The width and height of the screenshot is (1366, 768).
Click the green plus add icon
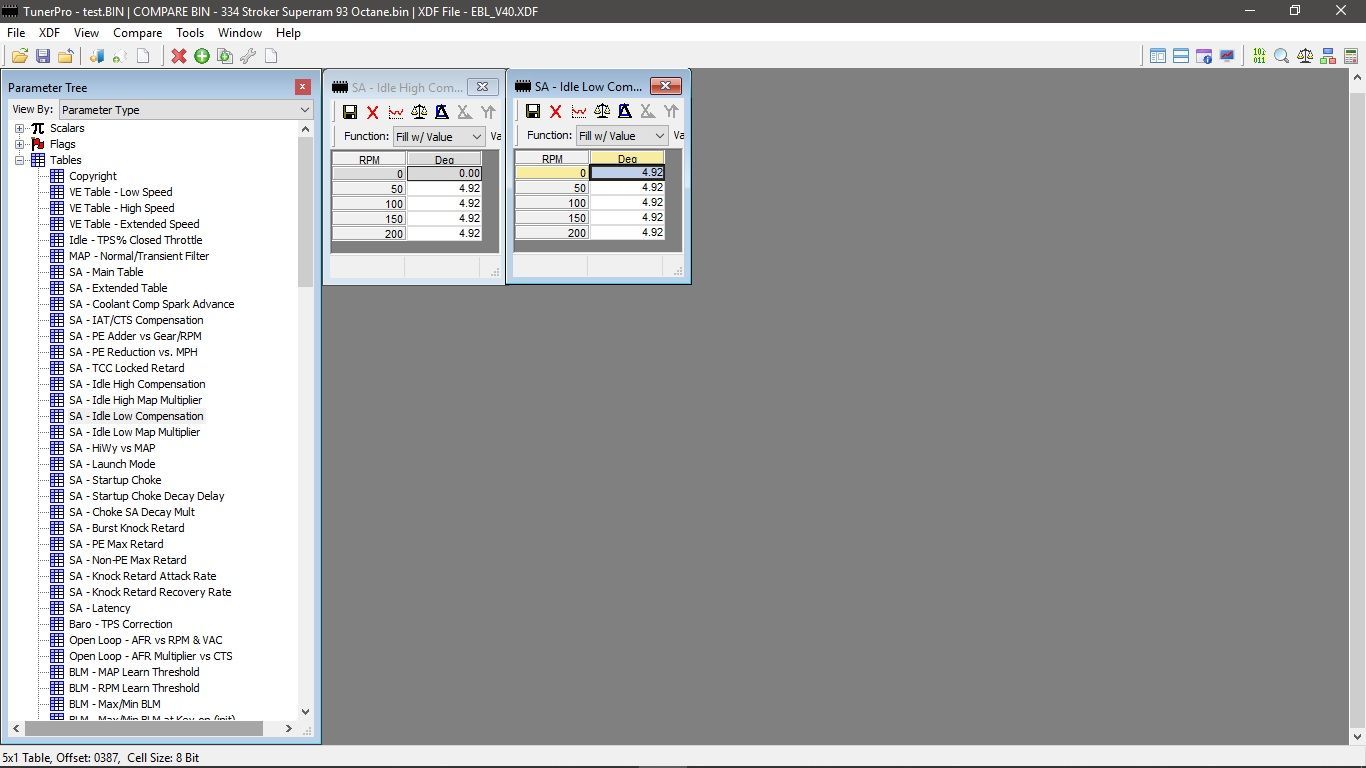pos(202,56)
